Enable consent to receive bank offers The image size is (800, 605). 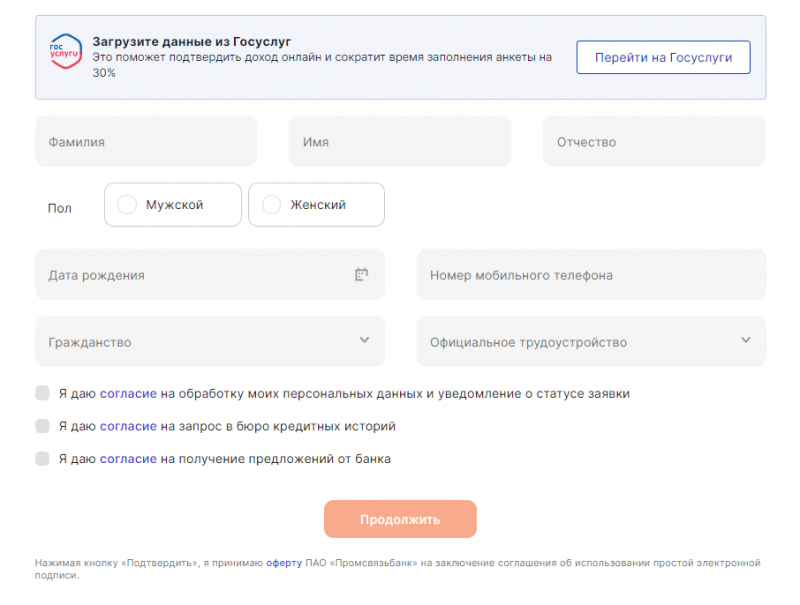coord(41,458)
